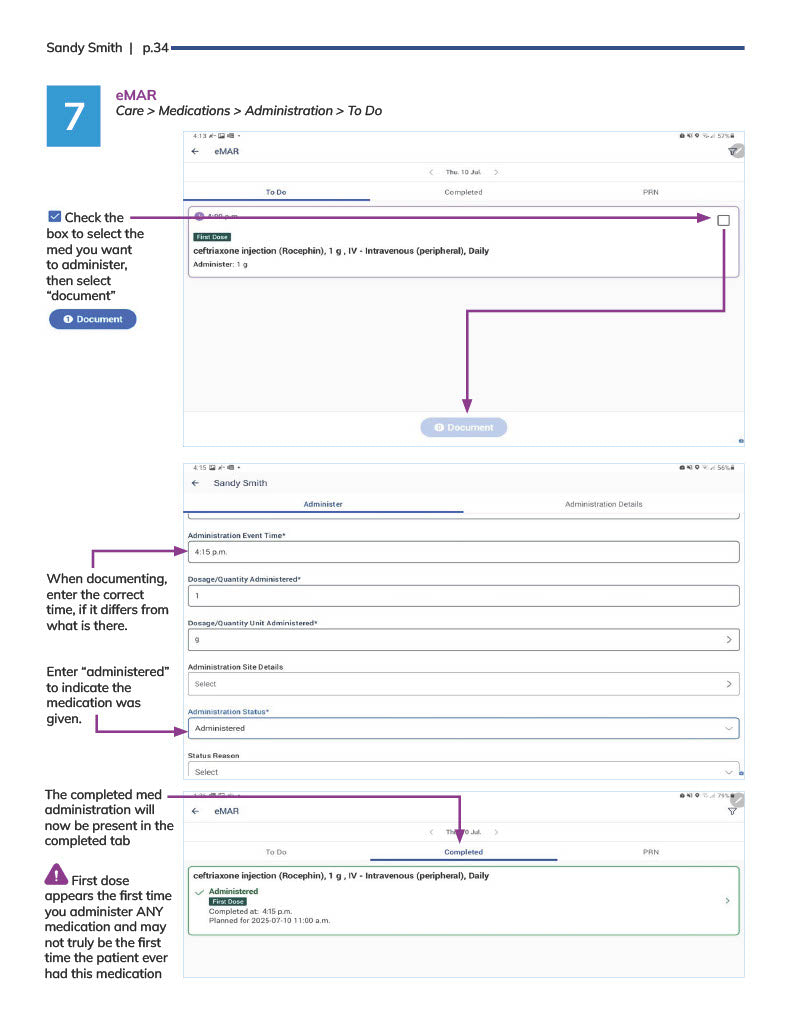Viewport: 791px width, 1024px height.
Task: Select Completed tab in the top eMAR screen
Action: (463, 192)
